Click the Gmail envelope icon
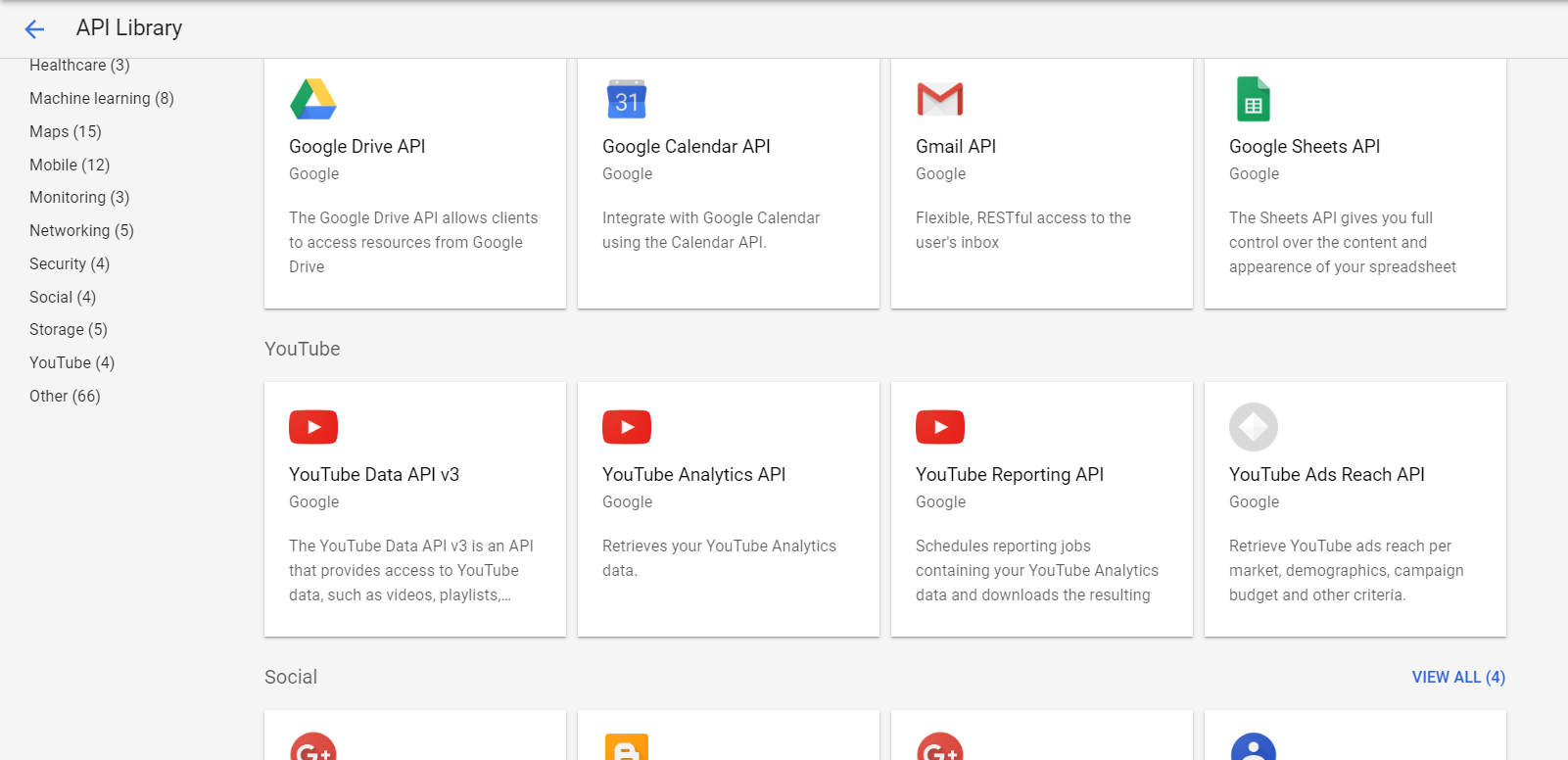This screenshot has height=760, width=1568. [940, 99]
